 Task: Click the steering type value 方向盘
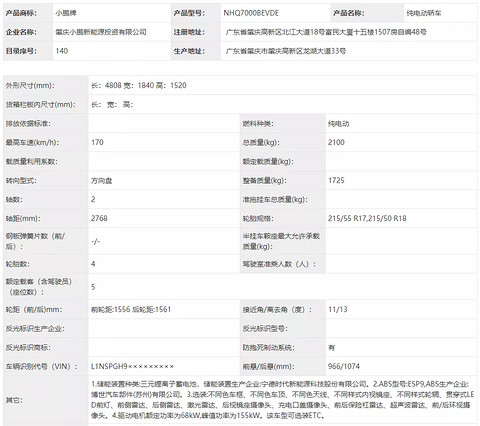tap(101, 180)
